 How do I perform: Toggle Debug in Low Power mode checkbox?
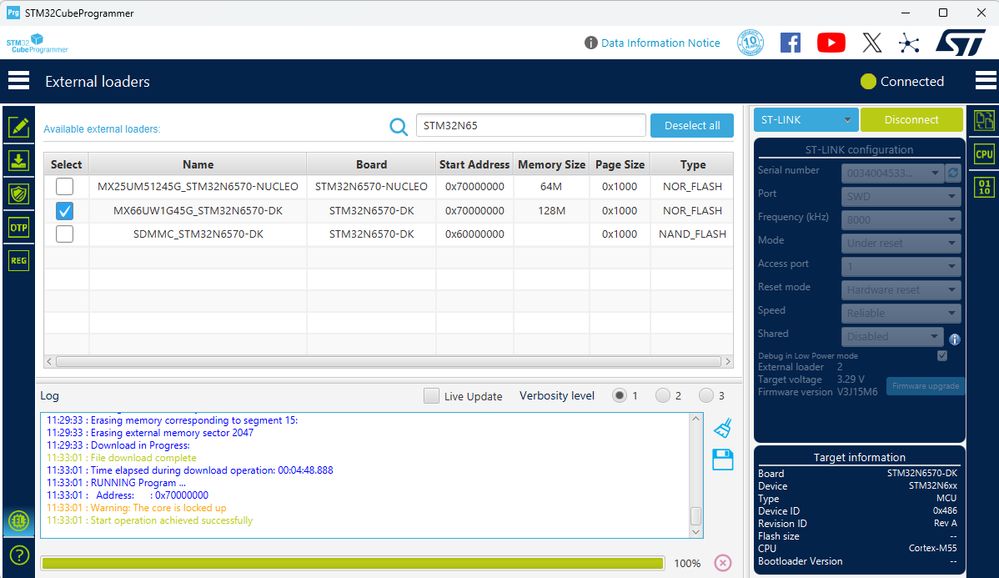pyautogui.click(x=942, y=356)
